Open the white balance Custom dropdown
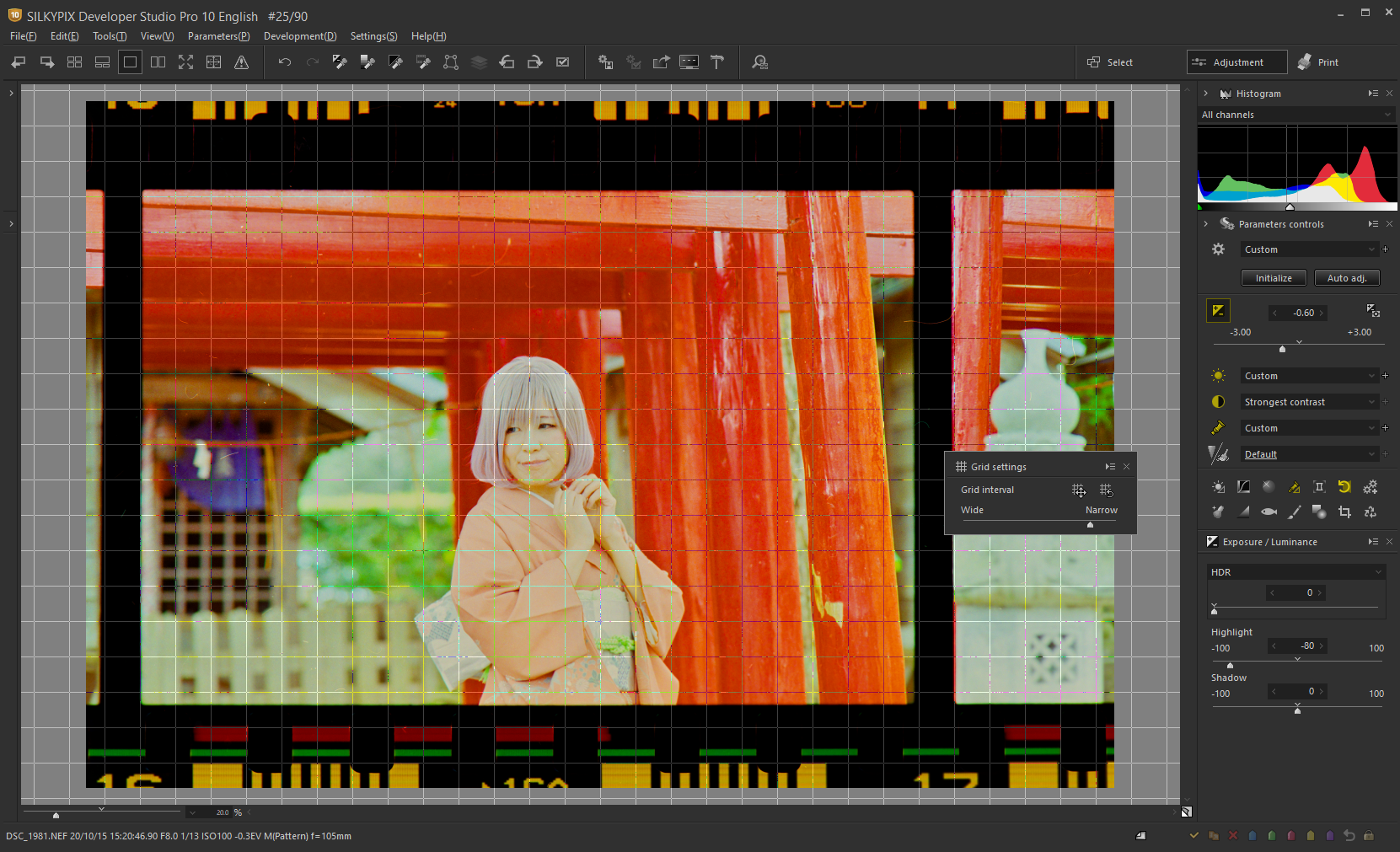1400x852 pixels. [x=1309, y=376]
